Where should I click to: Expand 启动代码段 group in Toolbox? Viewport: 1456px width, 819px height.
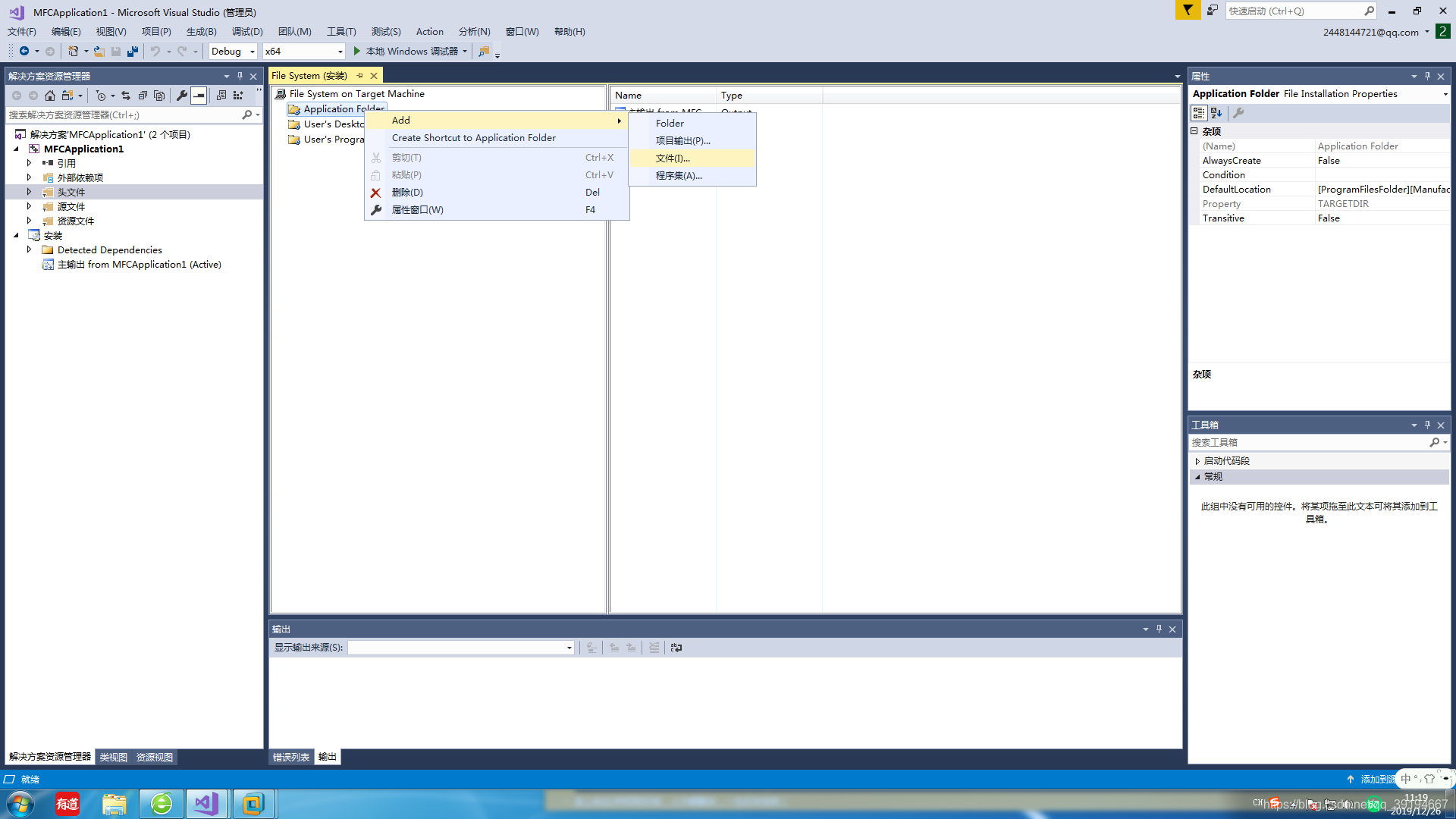[x=1197, y=461]
